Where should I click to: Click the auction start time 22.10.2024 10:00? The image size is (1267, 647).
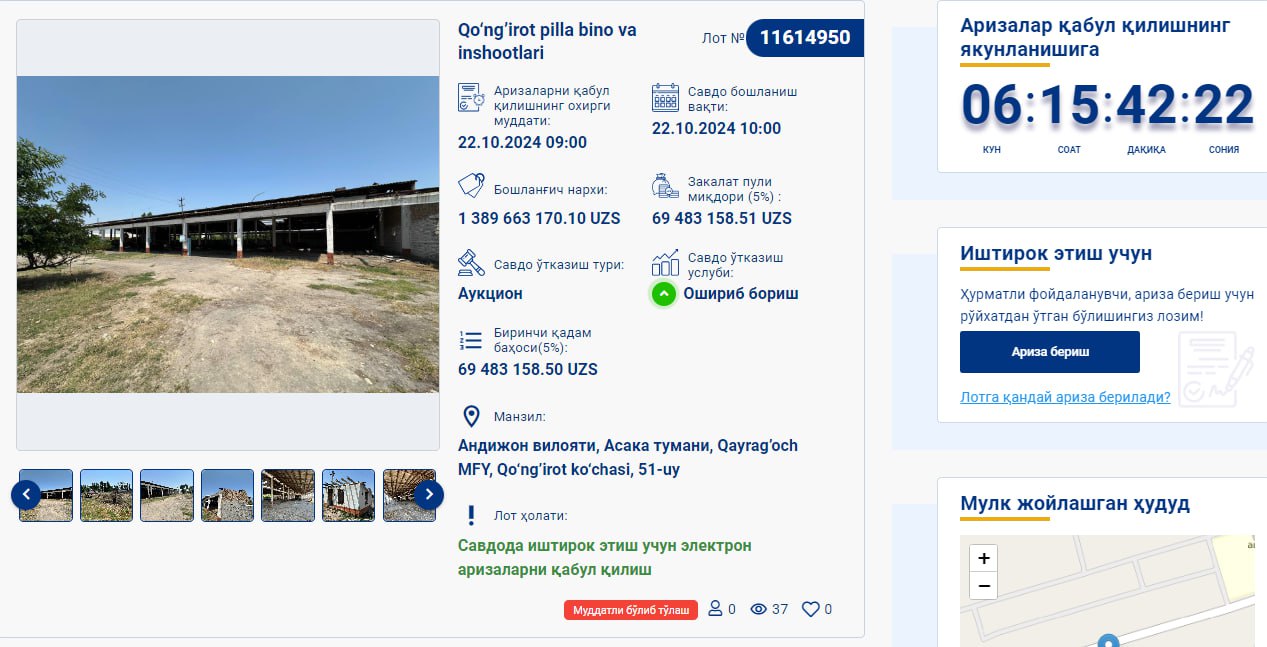coord(716,128)
